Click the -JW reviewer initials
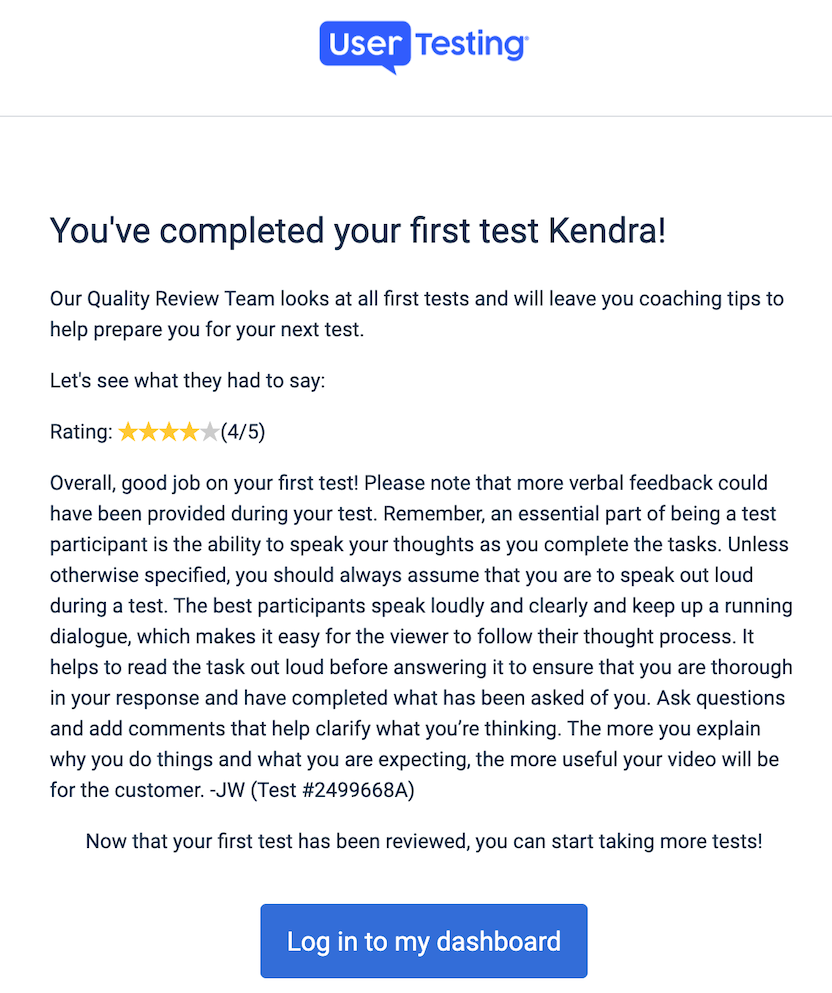 click(x=227, y=790)
